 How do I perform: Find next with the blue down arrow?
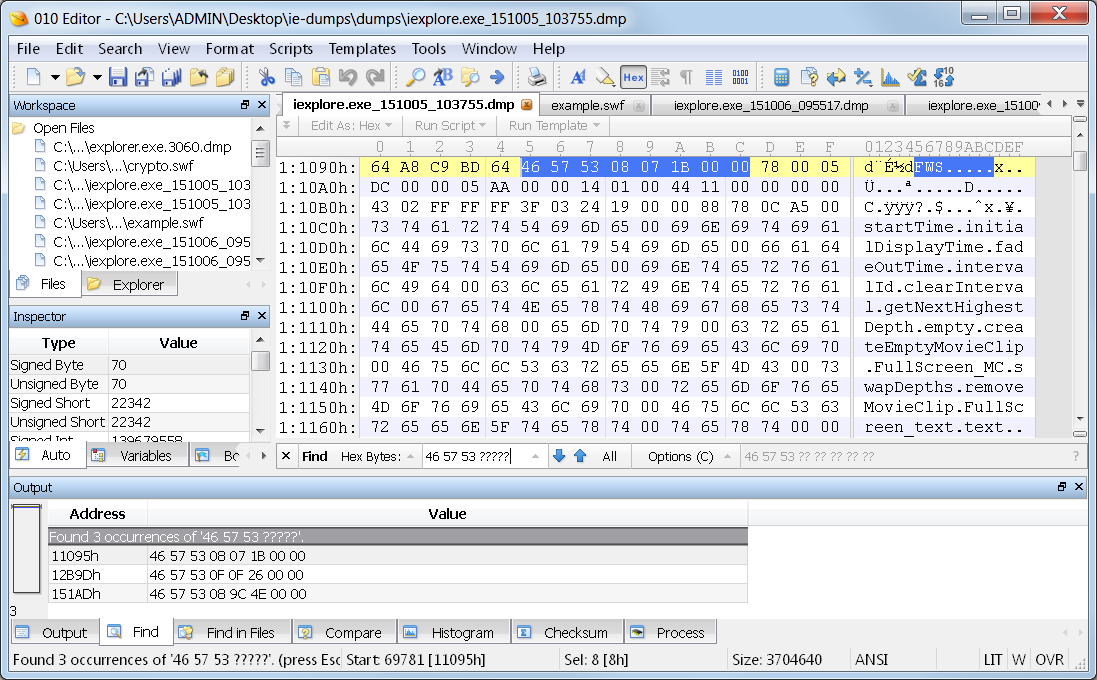[558, 456]
